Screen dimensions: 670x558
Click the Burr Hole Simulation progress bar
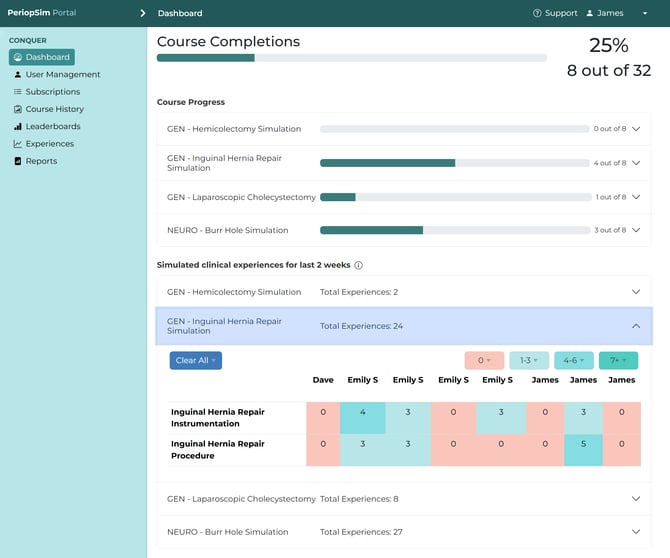pos(455,230)
